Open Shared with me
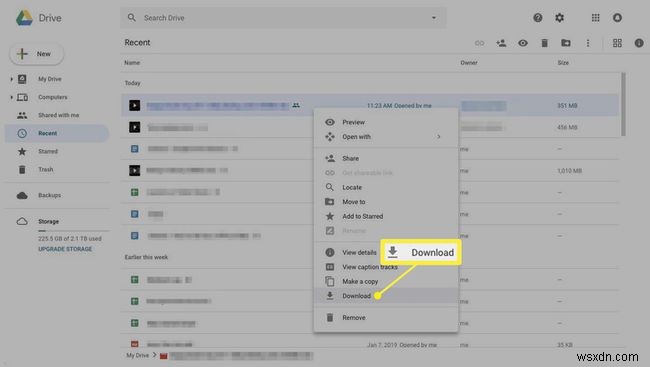Viewport: 650px width, 367px height. coord(58,115)
